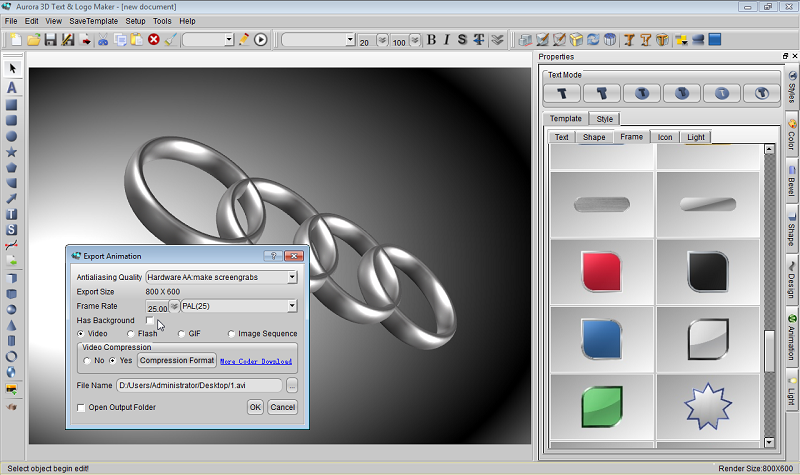Click the stepper next to value 100
800x475 pixels.
coord(415,40)
